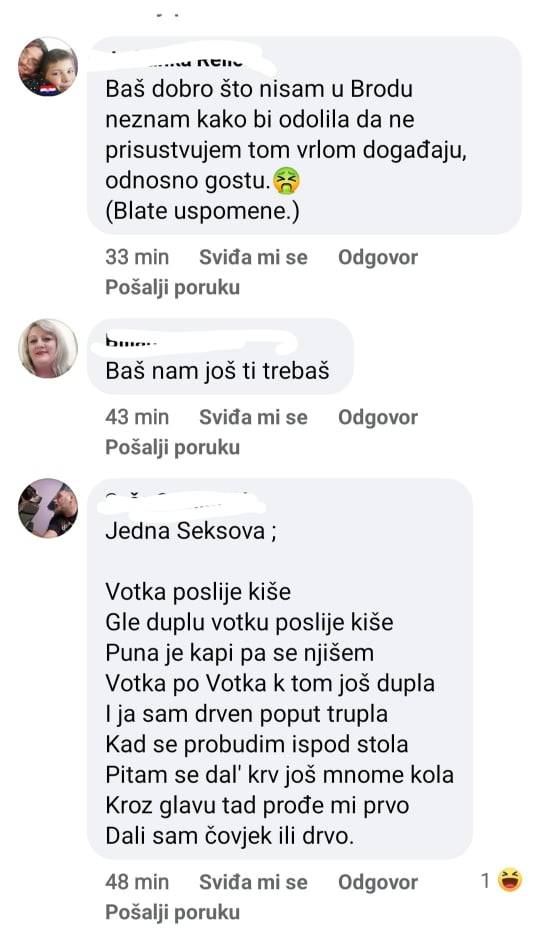Open the profile picture with Croatian flag

tap(48, 67)
